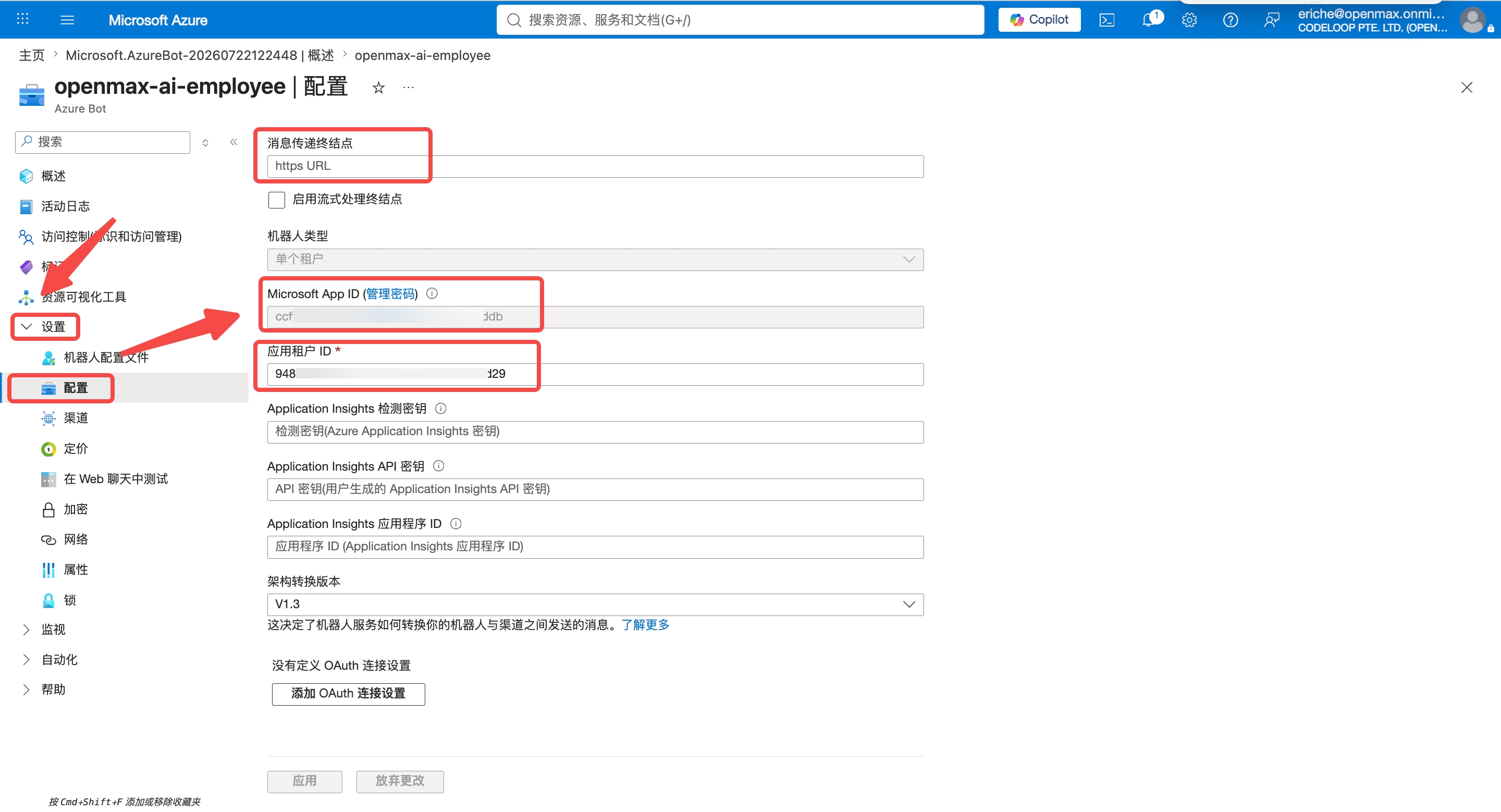Open the 架构转换版本 V1.3 dropdown
The image size is (1501, 812).
click(595, 604)
